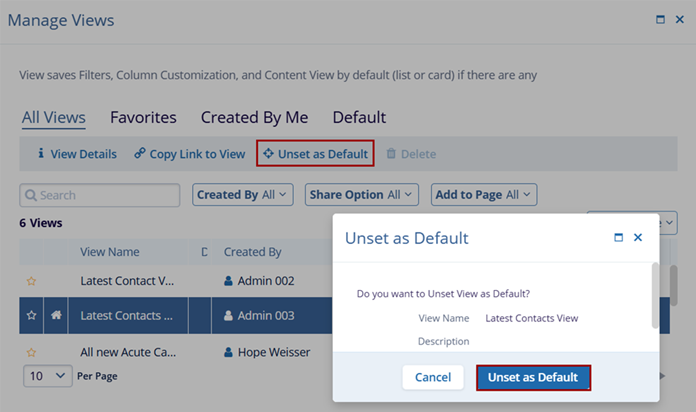696x412 pixels.
Task: Switch to the Favorites tab
Action: (143, 117)
